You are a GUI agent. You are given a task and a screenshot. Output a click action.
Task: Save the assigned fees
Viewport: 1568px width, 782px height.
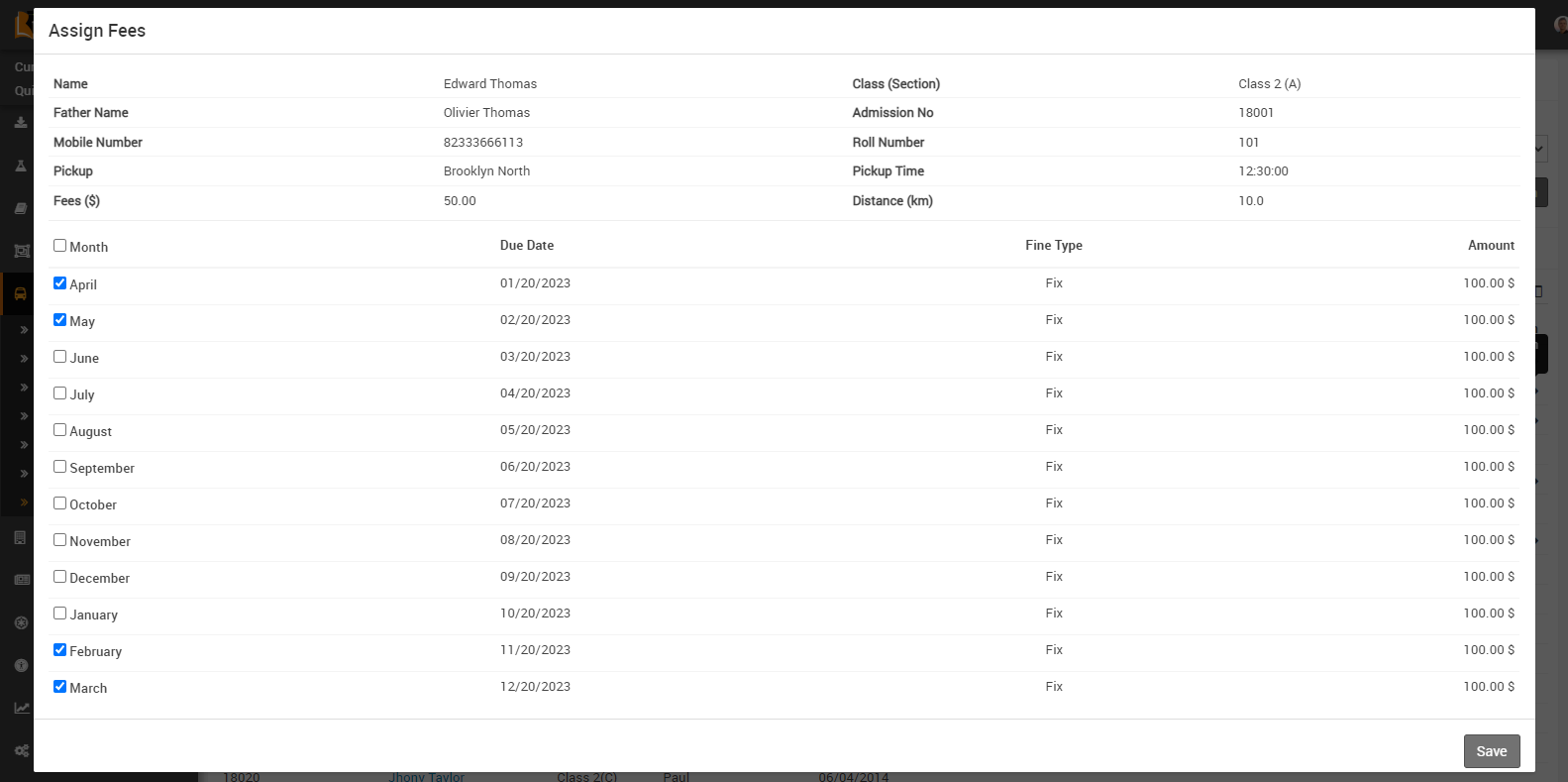(x=1491, y=751)
